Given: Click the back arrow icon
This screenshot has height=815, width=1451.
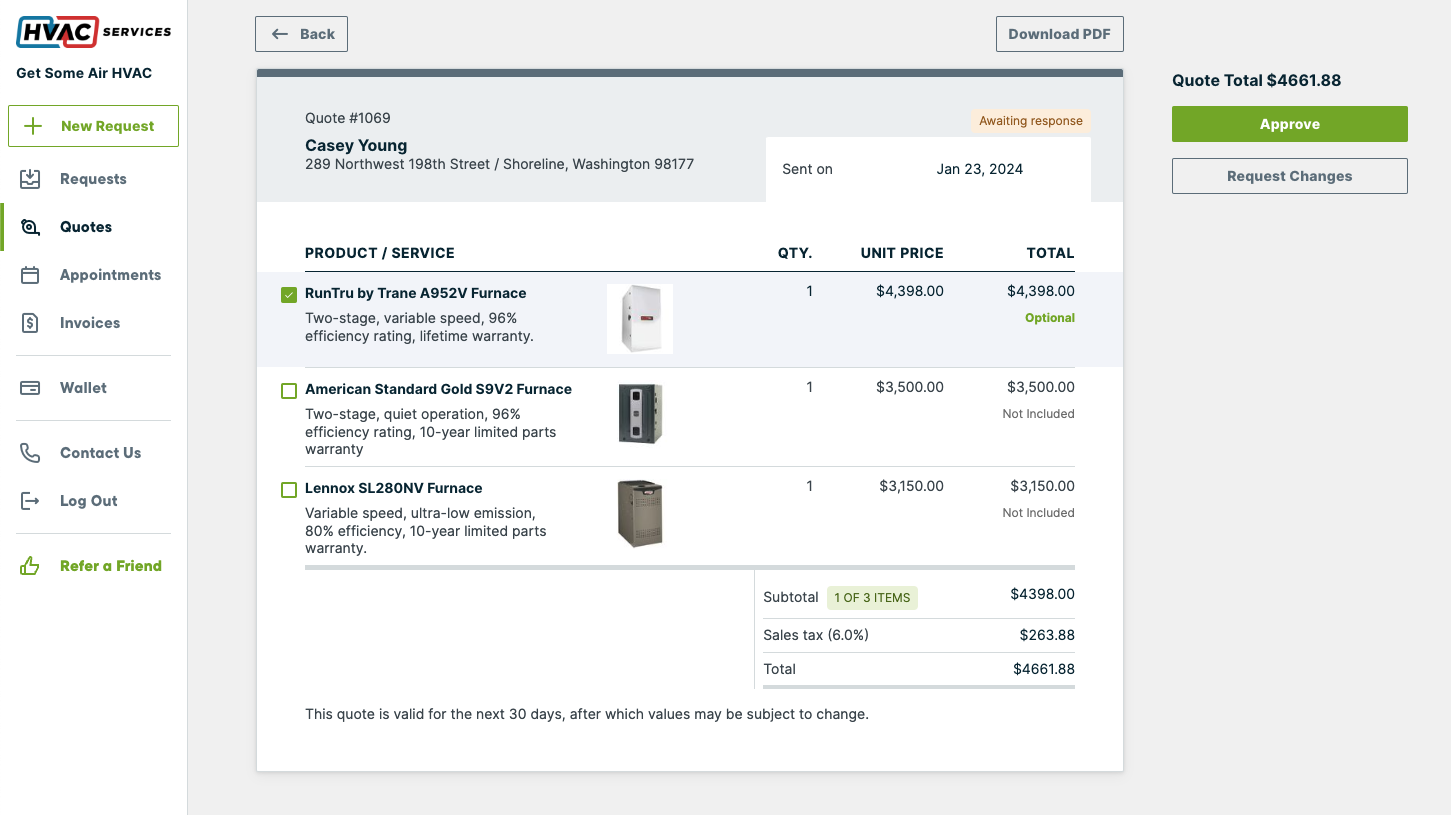Looking at the screenshot, I should pyautogui.click(x=280, y=34).
